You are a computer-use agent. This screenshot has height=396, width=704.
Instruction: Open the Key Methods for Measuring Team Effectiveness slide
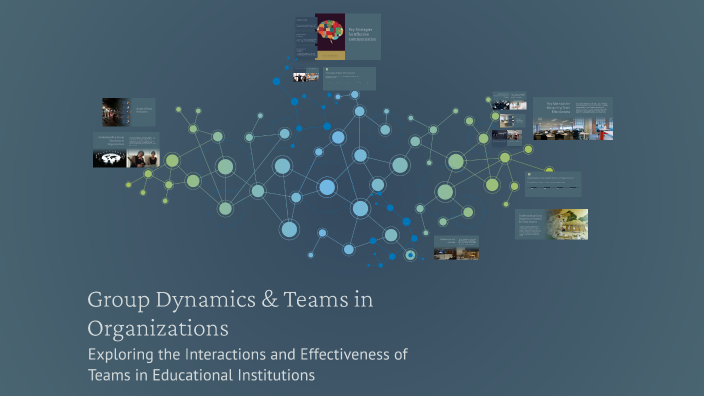tap(573, 119)
